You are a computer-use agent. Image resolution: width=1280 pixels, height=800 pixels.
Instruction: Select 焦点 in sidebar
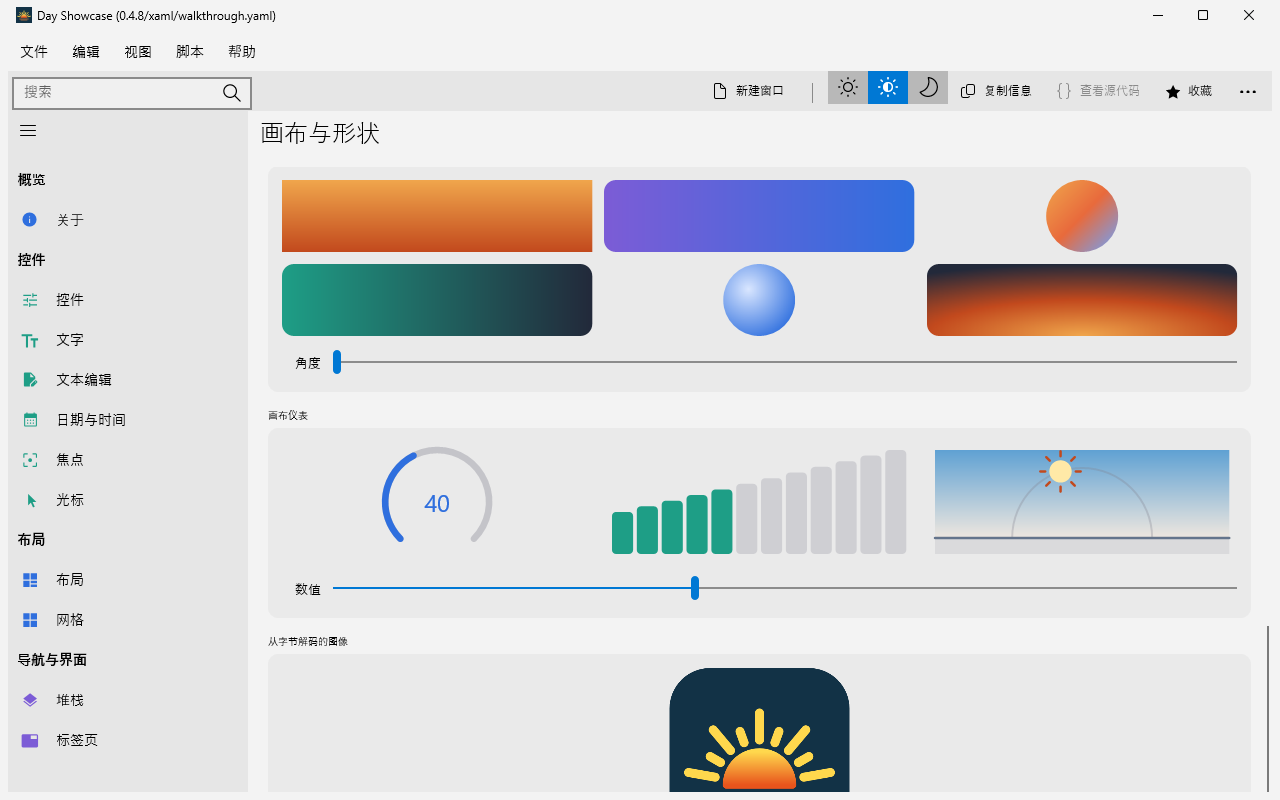[x=70, y=460]
